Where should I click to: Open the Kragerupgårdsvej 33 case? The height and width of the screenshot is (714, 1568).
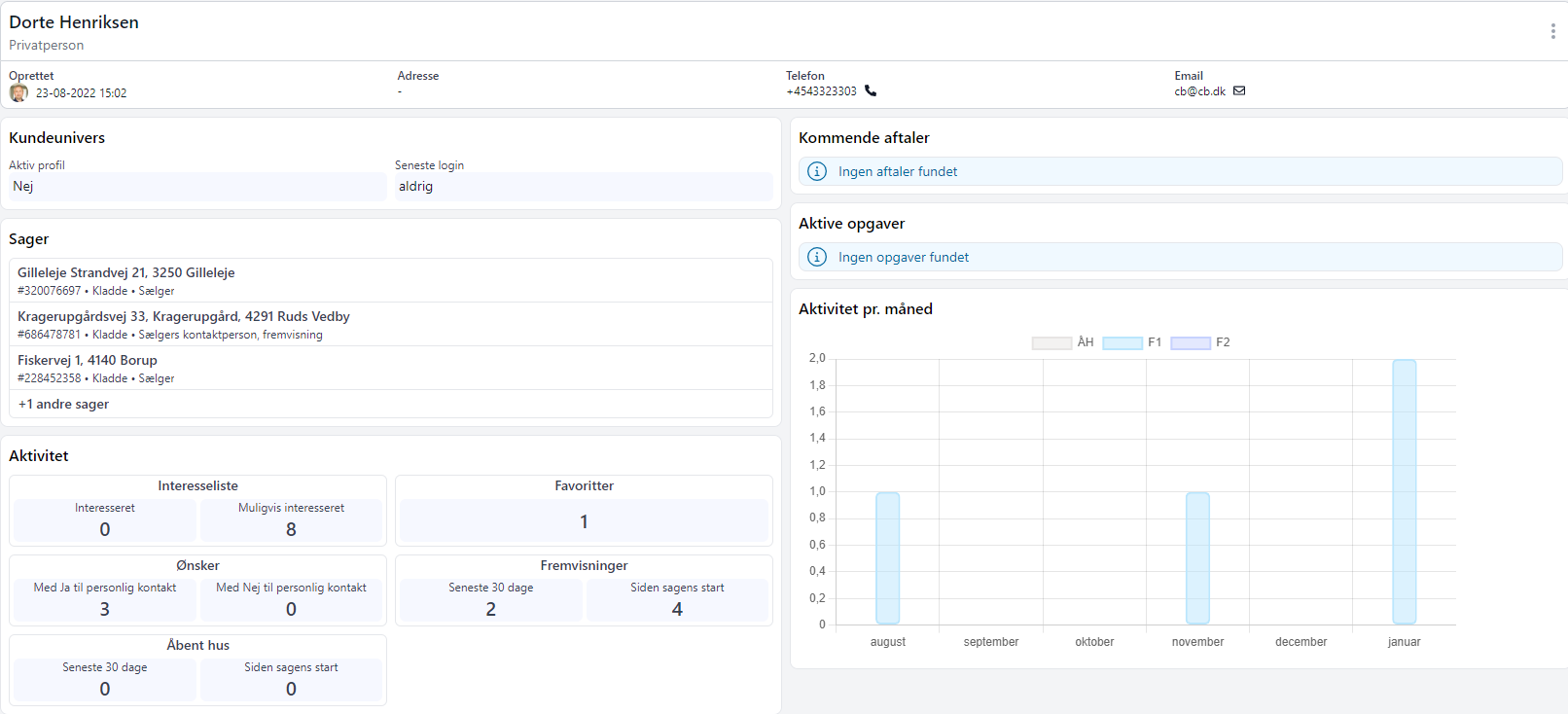coord(184,317)
